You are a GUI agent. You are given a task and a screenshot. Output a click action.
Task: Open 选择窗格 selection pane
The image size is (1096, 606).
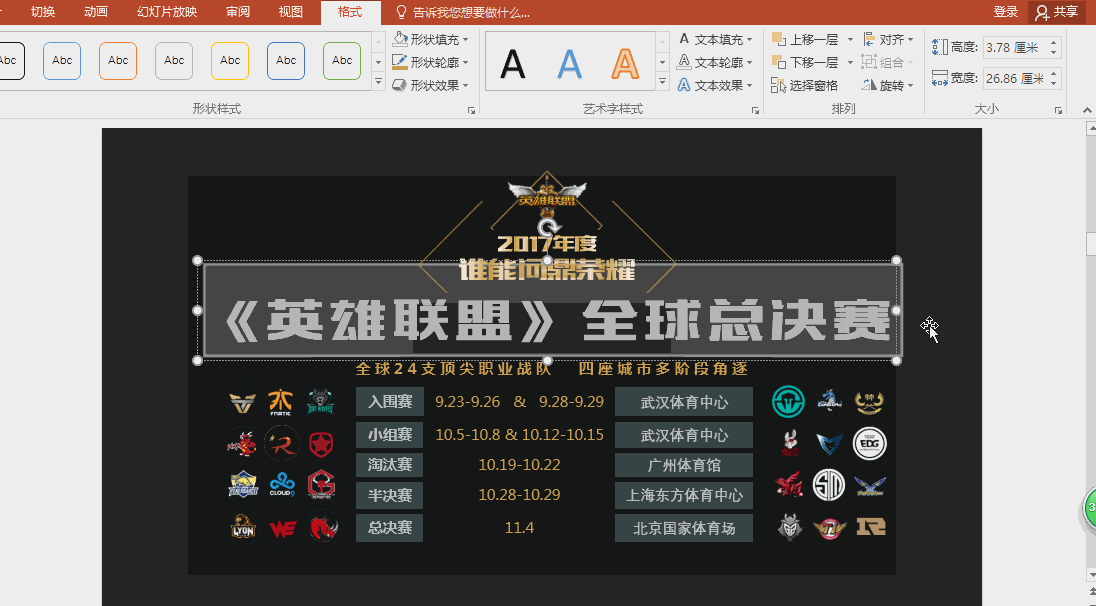(x=805, y=85)
